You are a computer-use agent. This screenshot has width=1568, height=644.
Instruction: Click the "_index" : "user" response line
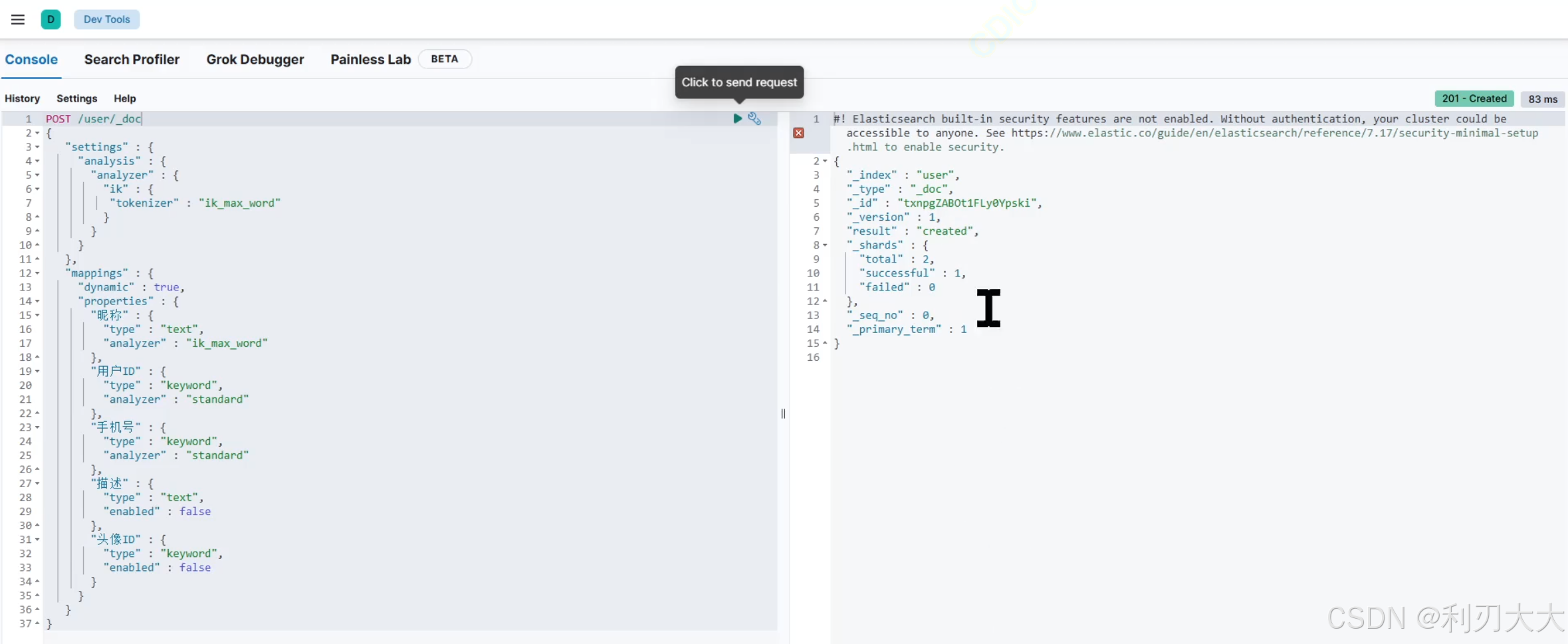903,175
